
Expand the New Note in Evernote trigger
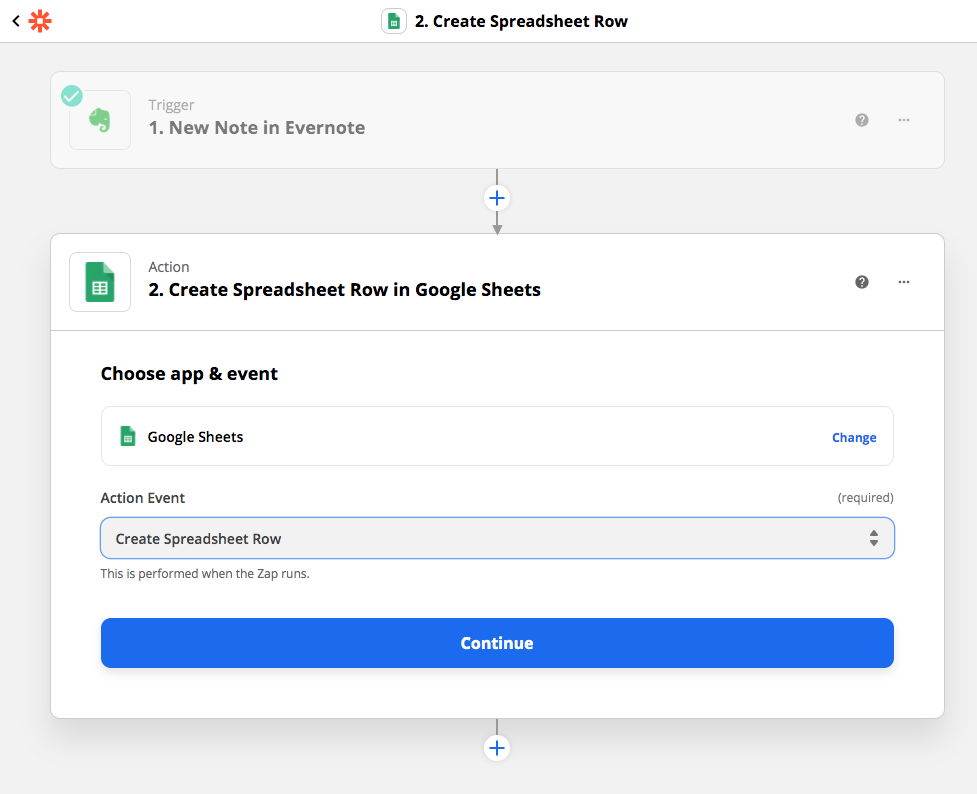[x=257, y=128]
